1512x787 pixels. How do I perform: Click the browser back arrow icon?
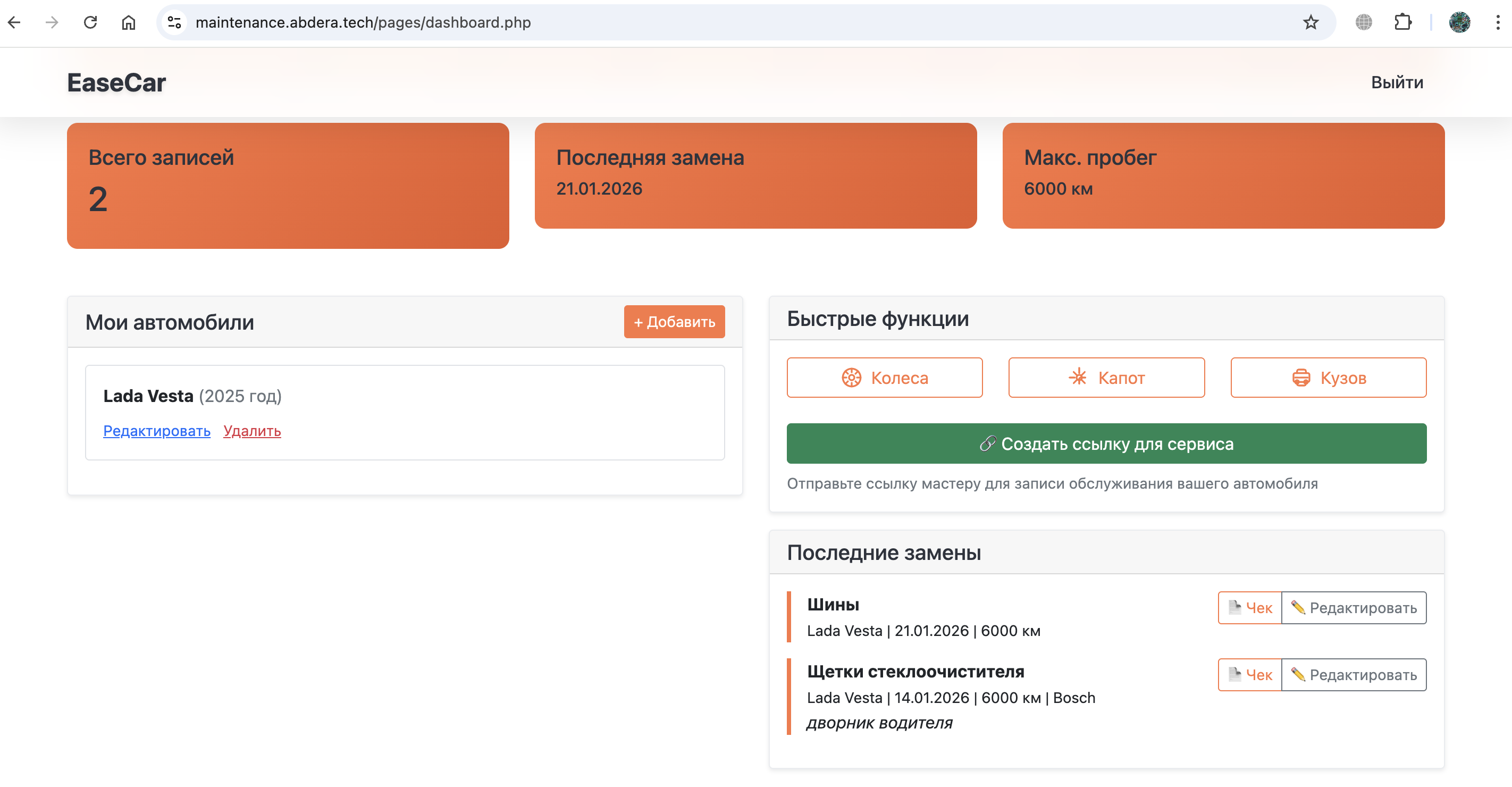15,22
